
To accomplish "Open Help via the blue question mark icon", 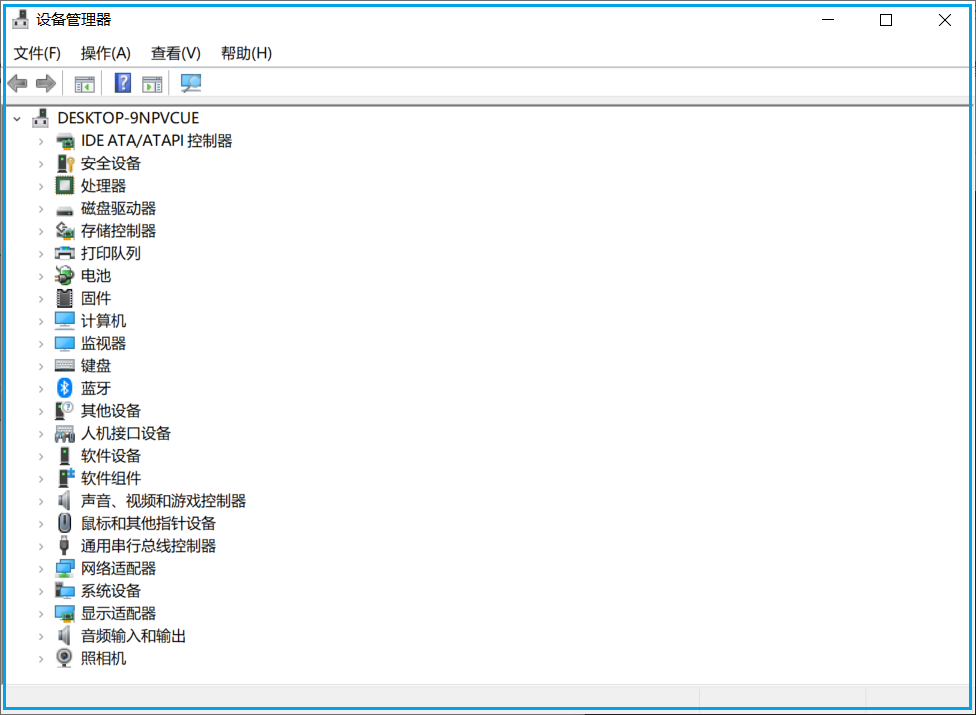I will click(x=122, y=83).
